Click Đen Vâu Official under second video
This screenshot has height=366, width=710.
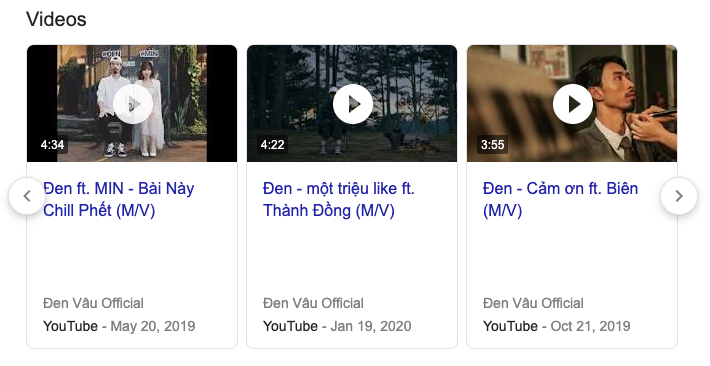click(x=313, y=303)
